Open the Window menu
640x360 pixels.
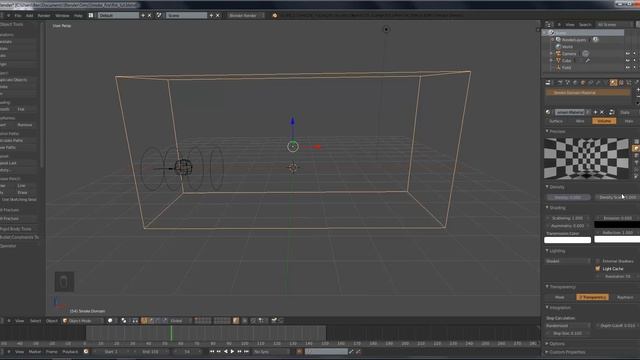(x=62, y=16)
